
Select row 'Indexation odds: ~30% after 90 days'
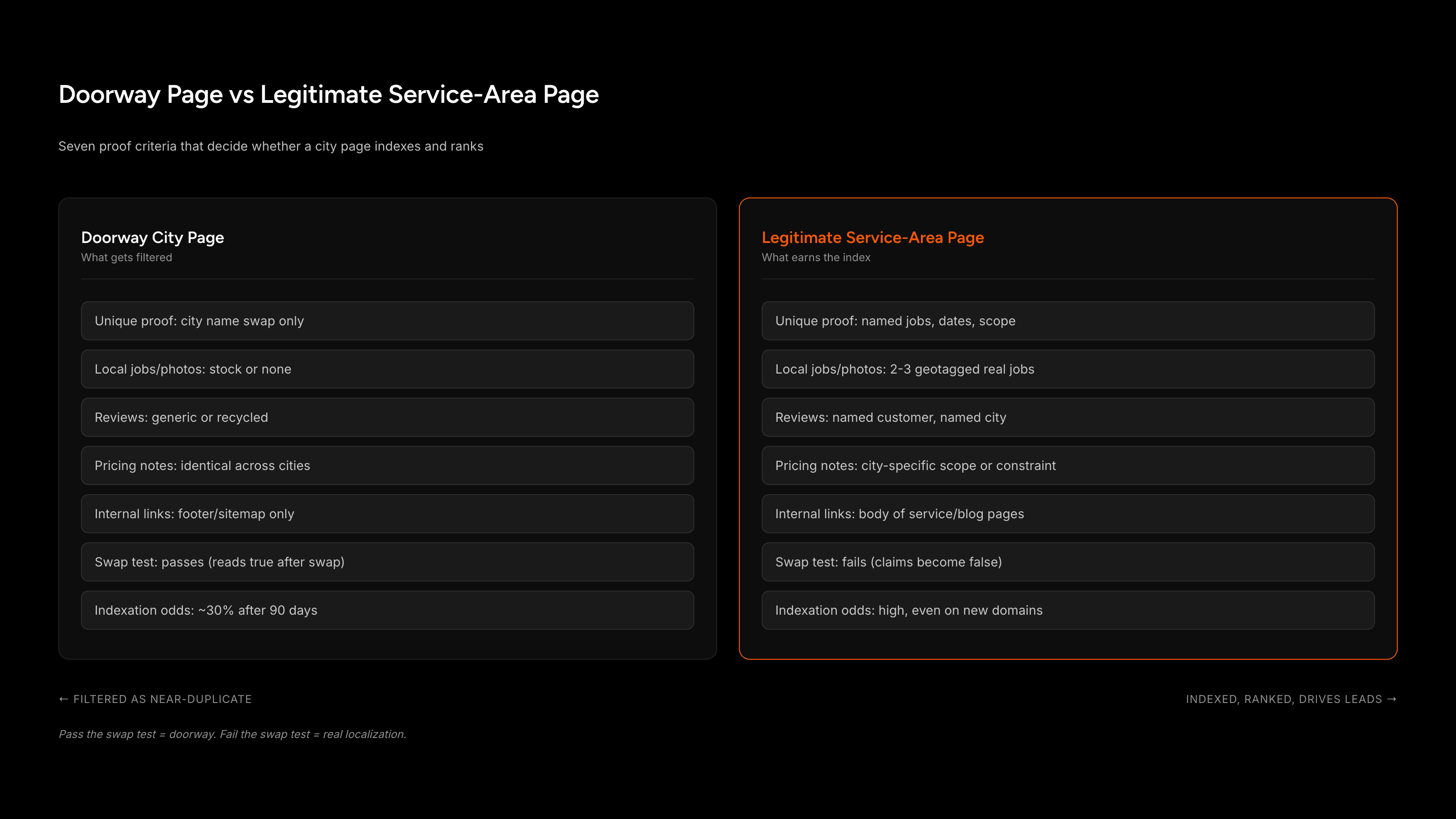(x=388, y=610)
